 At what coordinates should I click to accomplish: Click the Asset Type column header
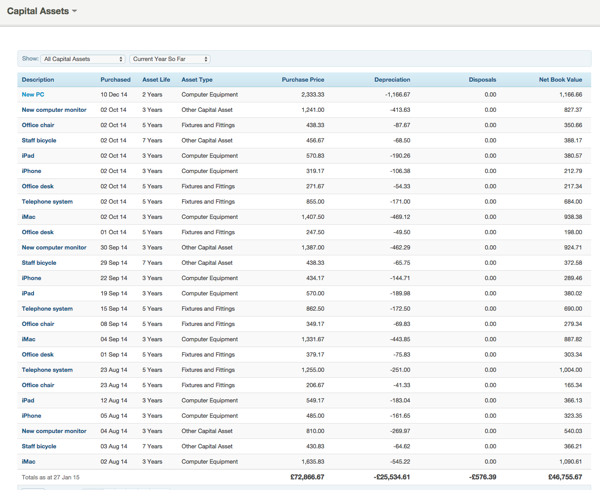point(197,79)
